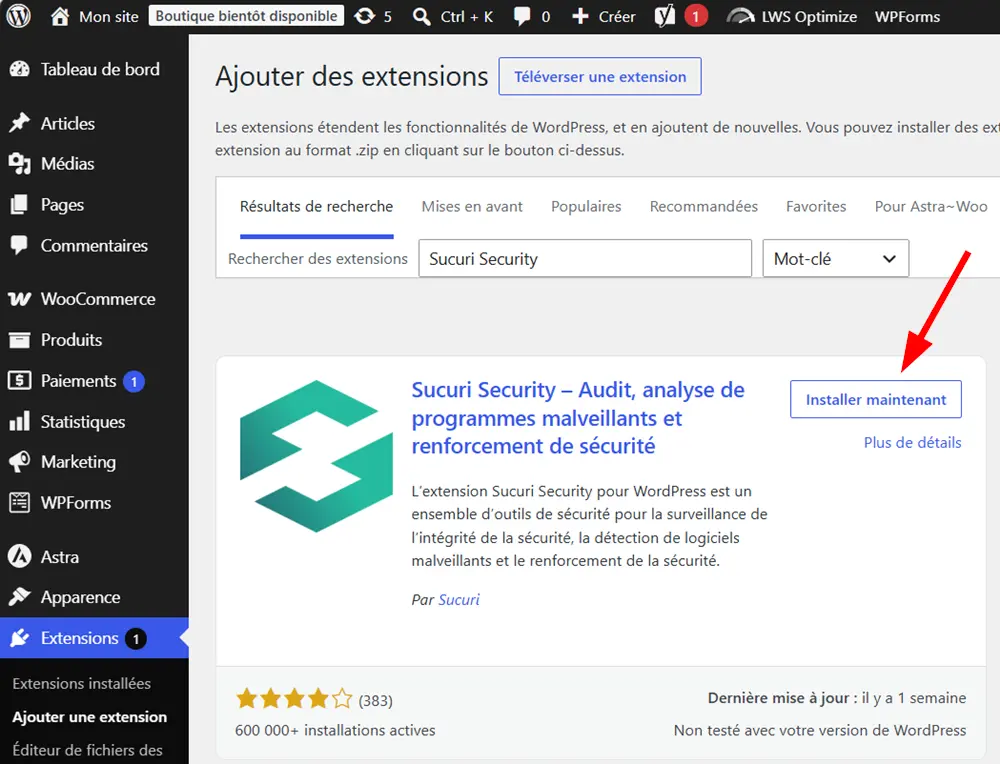This screenshot has height=764, width=1000.
Task: Click the home icon next to Mon site
Action: (60, 16)
